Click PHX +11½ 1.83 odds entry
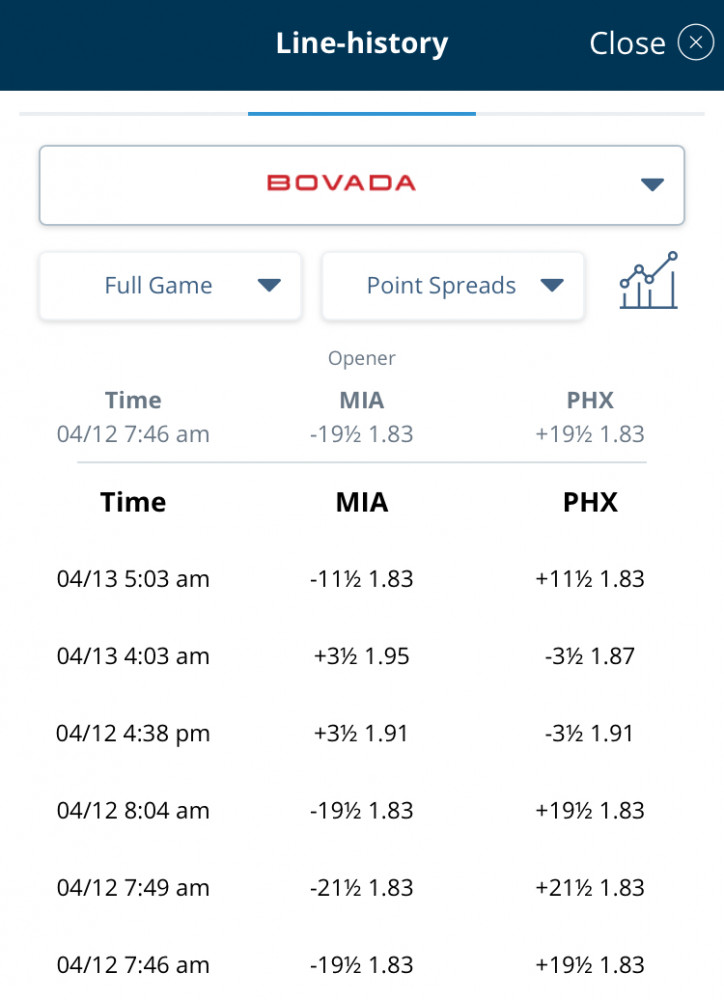The image size is (724, 1000). point(589,579)
